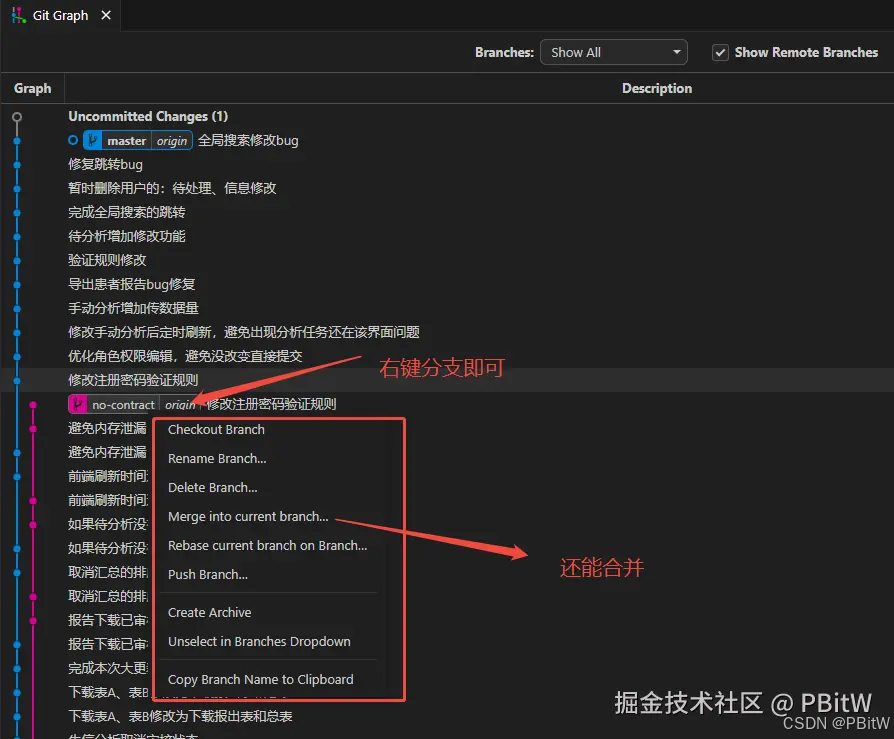Select commit 全局搜索修改bug

(x=248, y=140)
